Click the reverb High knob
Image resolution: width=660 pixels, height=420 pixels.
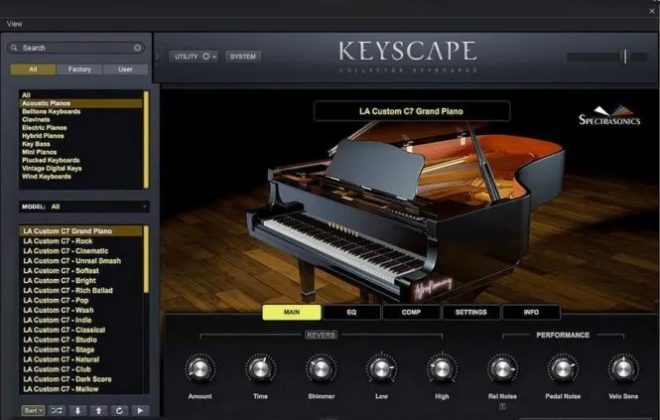(442, 369)
